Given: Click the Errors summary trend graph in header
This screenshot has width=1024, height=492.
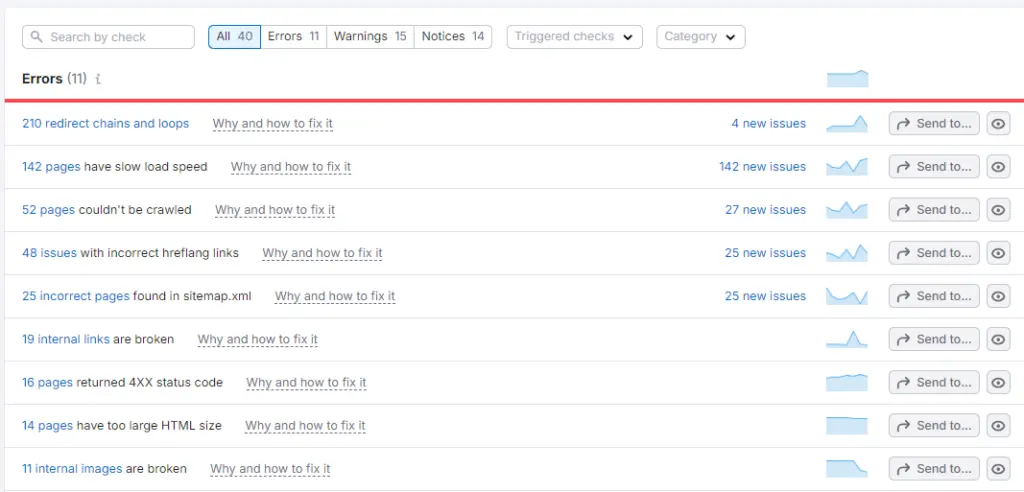Looking at the screenshot, I should coord(847,79).
